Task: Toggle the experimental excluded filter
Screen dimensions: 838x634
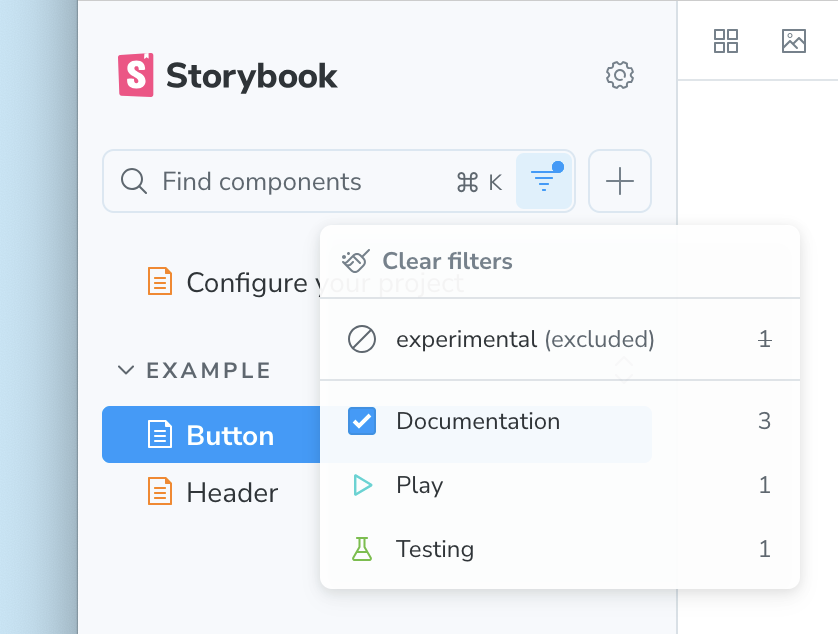Action: tap(500, 339)
